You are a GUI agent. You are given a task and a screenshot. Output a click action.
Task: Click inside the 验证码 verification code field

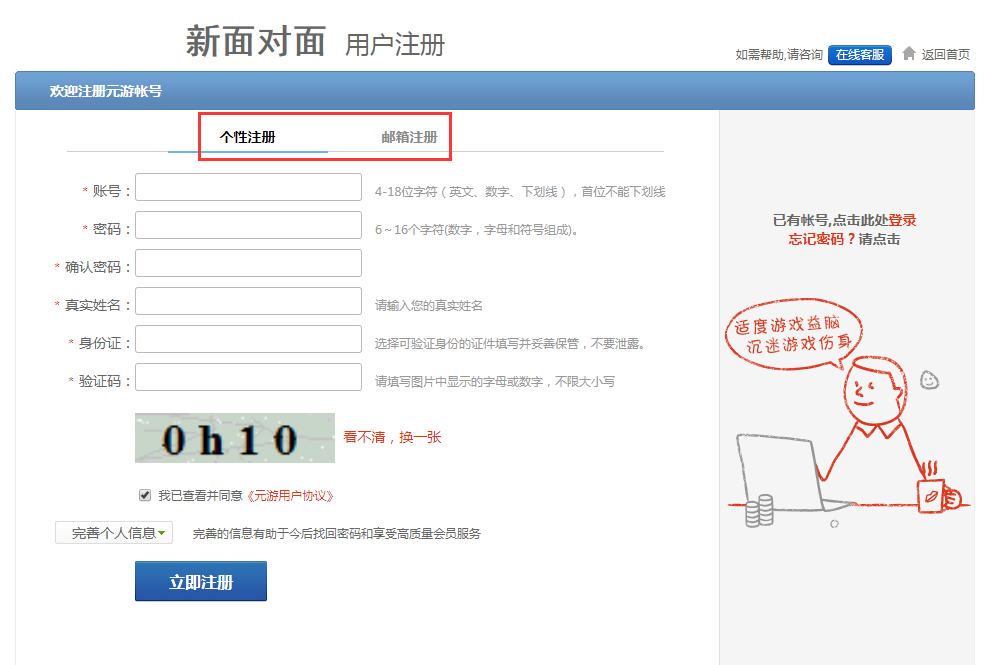coord(248,376)
